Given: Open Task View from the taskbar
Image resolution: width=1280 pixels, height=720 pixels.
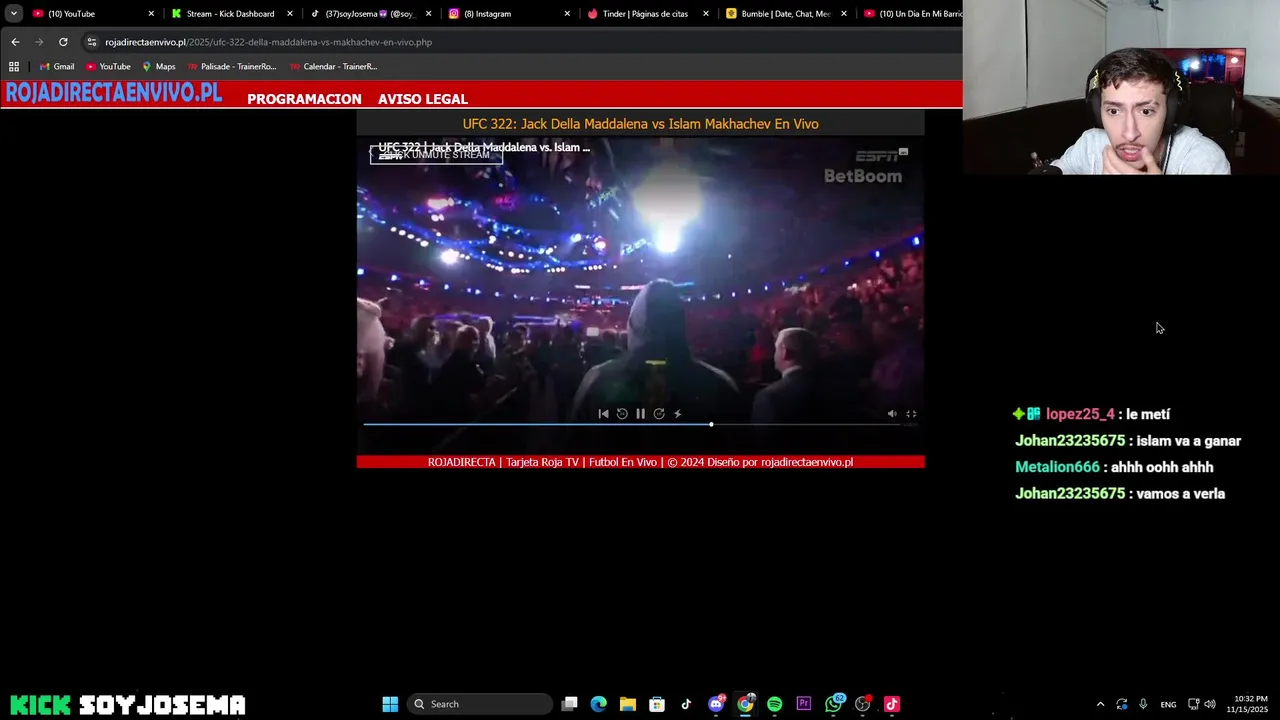Looking at the screenshot, I should click(569, 704).
